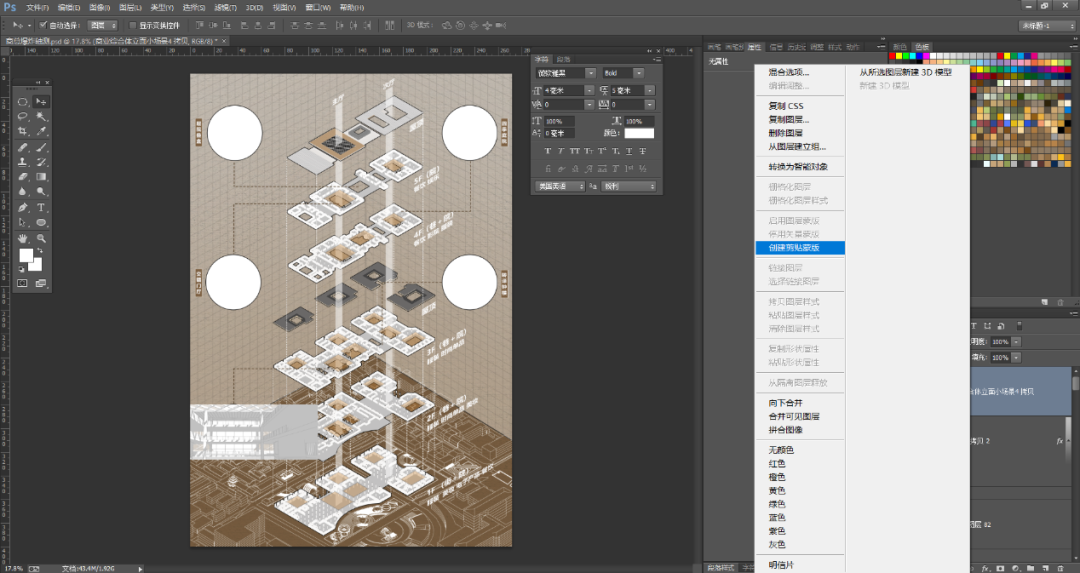The width and height of the screenshot is (1080, 573).
Task: Select the Brush tool
Action: 41,147
